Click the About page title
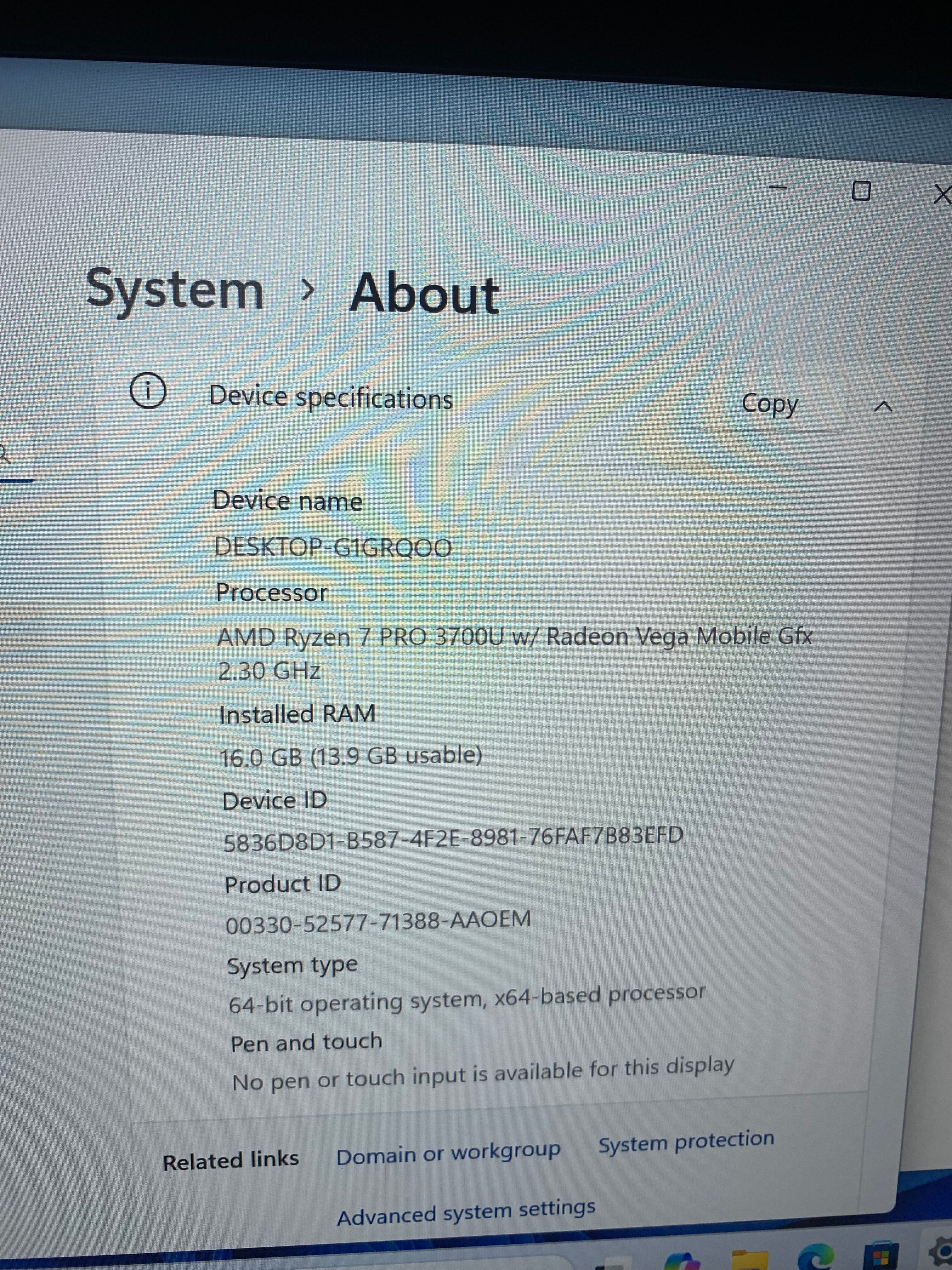The image size is (952, 1270). coord(424,294)
